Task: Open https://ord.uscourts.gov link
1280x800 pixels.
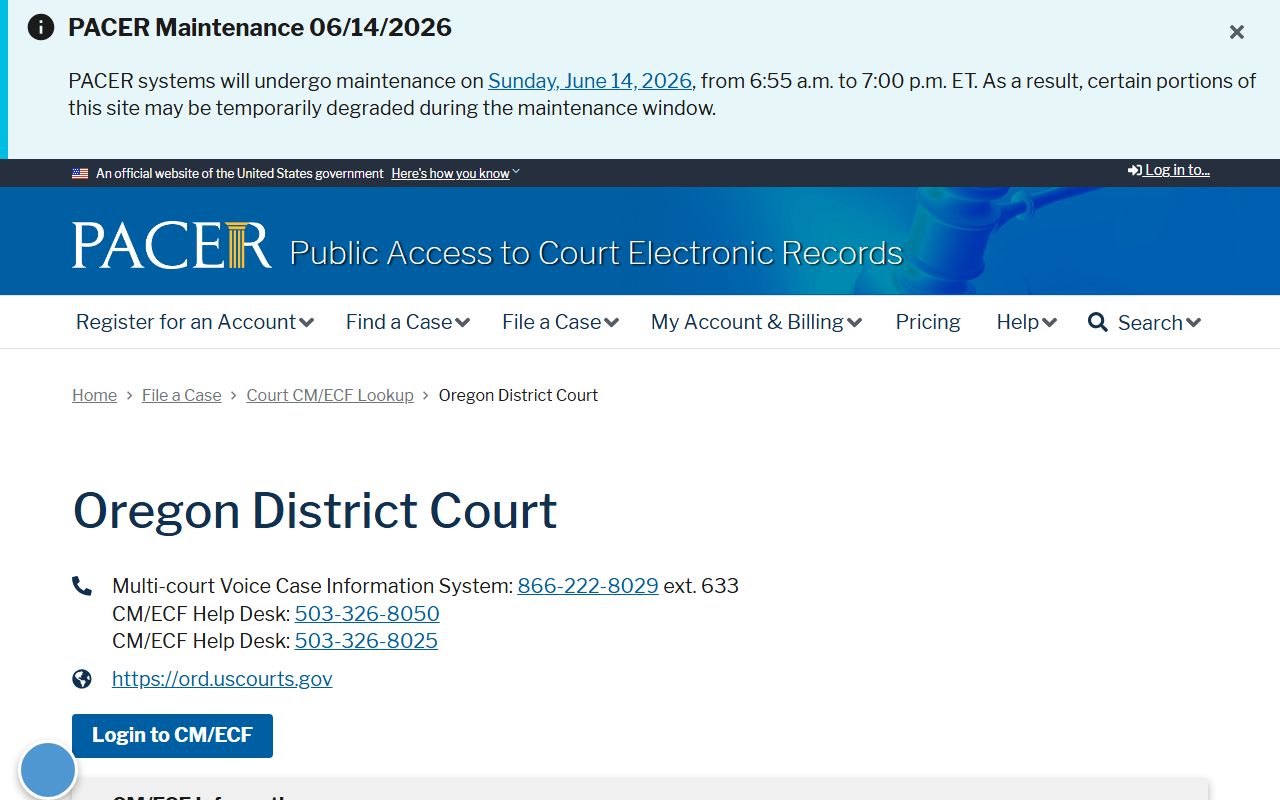Action: tap(222, 679)
